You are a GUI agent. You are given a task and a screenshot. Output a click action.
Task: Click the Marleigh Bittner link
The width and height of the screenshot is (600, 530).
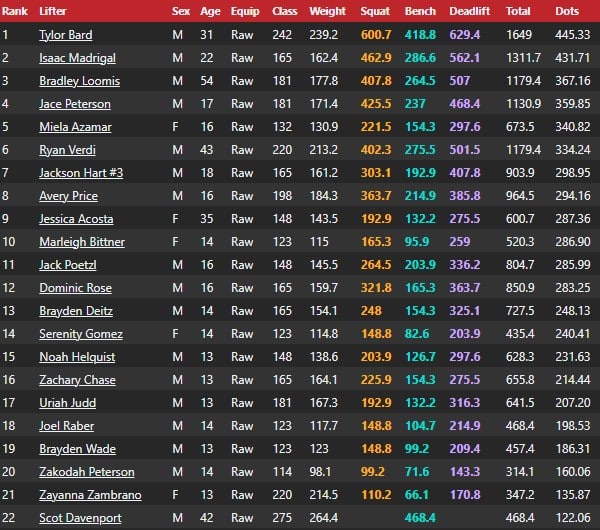tap(82, 241)
